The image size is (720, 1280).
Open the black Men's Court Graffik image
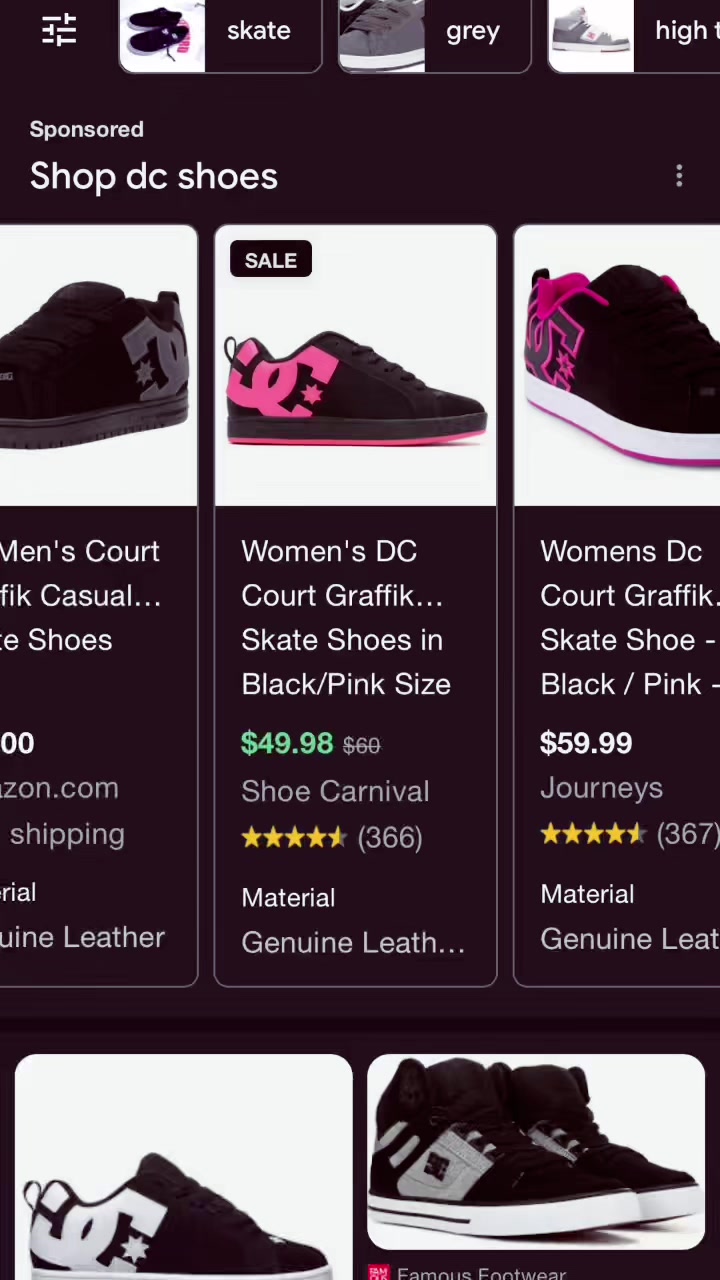(98, 365)
